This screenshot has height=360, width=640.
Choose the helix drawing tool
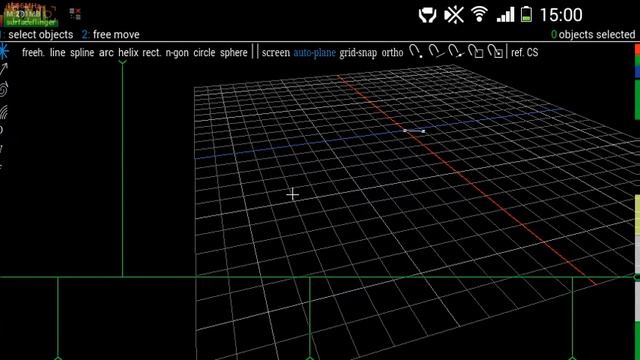point(128,53)
